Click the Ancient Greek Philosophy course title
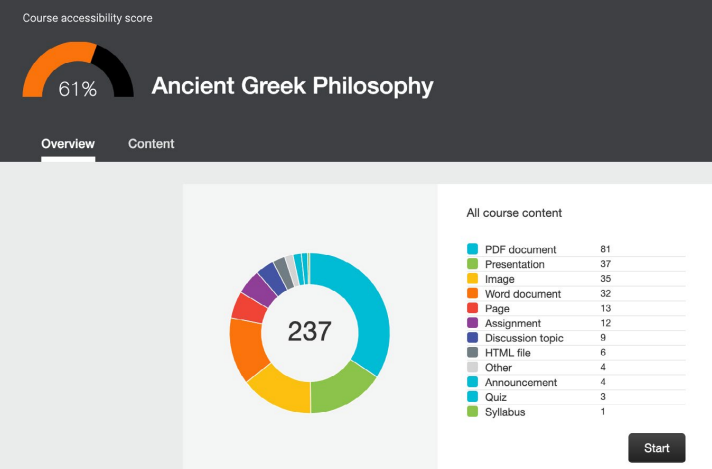The width and height of the screenshot is (712, 469). [292, 86]
